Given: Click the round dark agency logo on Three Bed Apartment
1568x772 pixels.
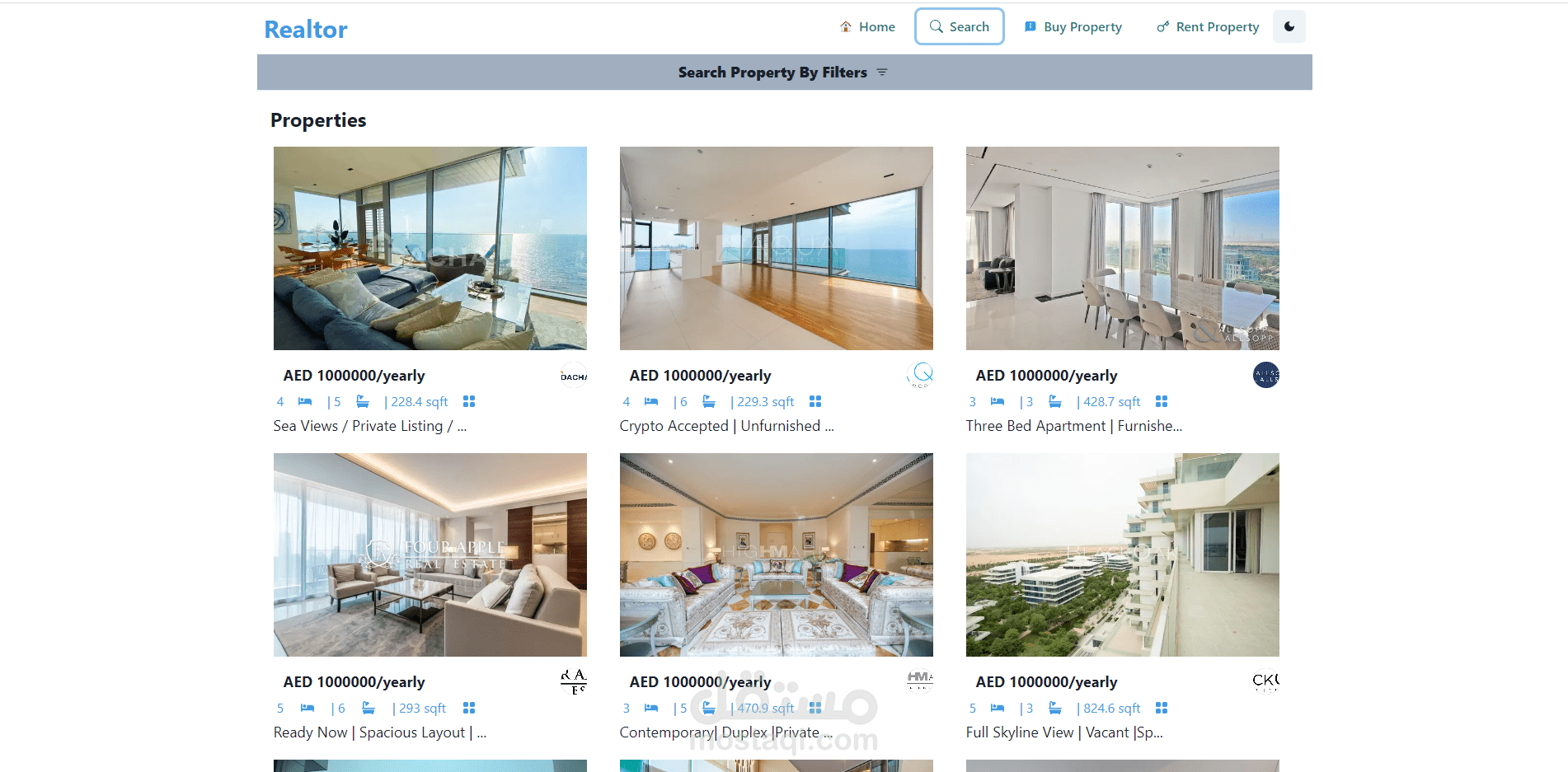Looking at the screenshot, I should click(1266, 376).
